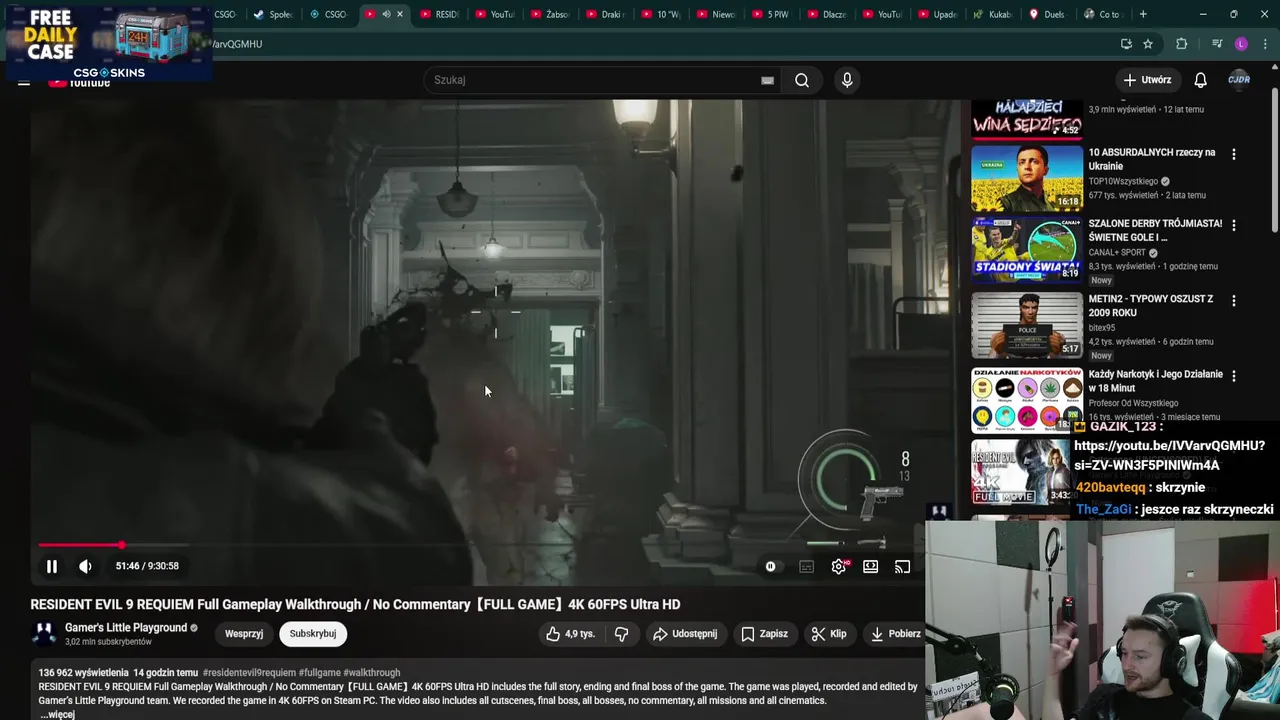The image size is (1280, 720).
Task: Open Chrome profile avatar
Action: (x=1242, y=44)
